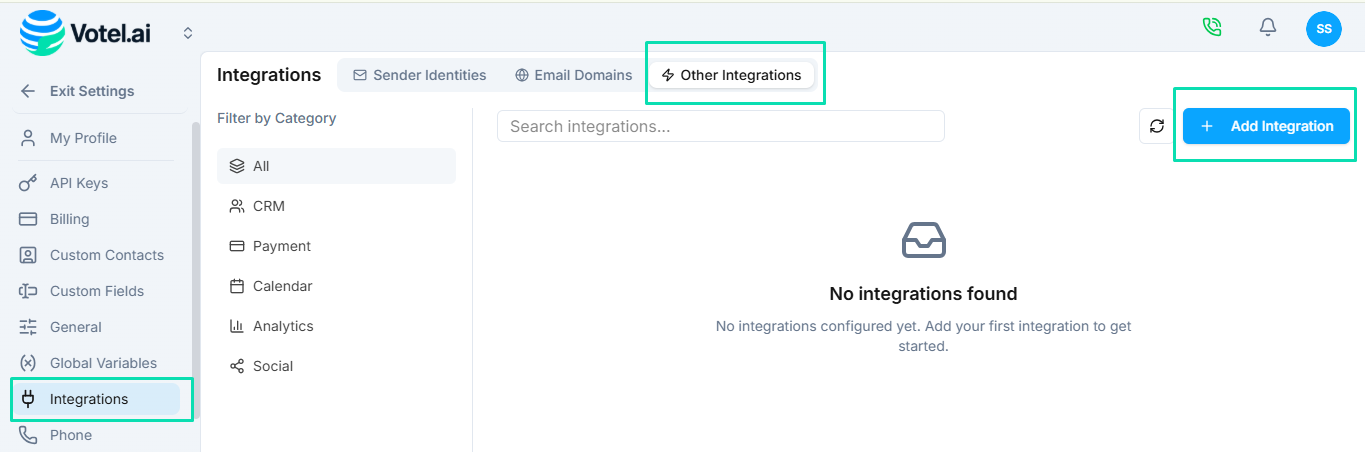This screenshot has height=452, width=1365.
Task: Open the SS user avatar menu
Action: tap(1323, 29)
